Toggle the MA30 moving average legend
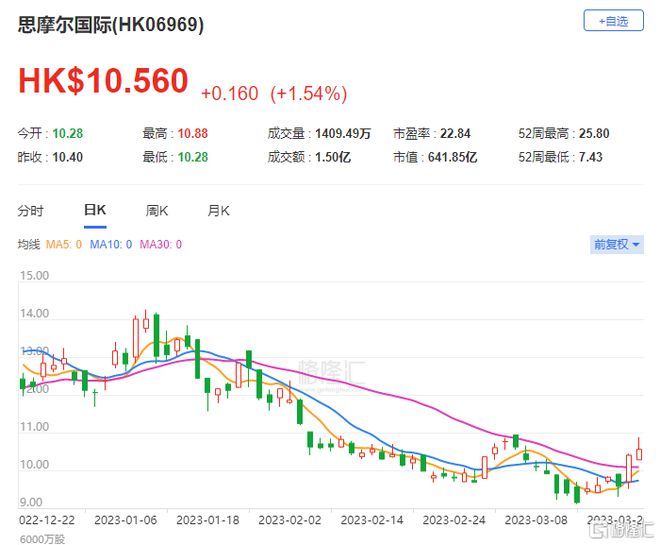 (163, 244)
